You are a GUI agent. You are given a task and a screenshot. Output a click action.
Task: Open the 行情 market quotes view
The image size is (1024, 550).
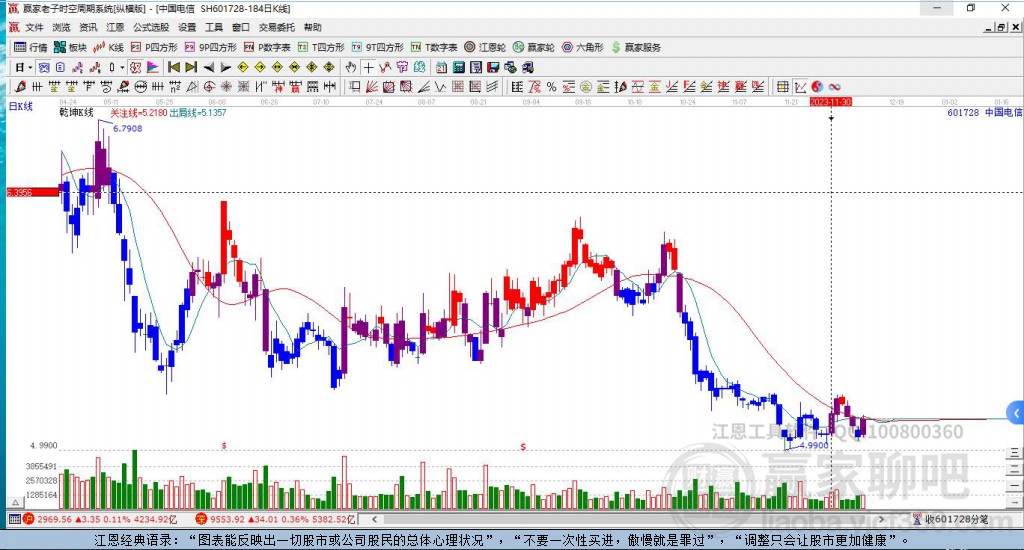31,47
